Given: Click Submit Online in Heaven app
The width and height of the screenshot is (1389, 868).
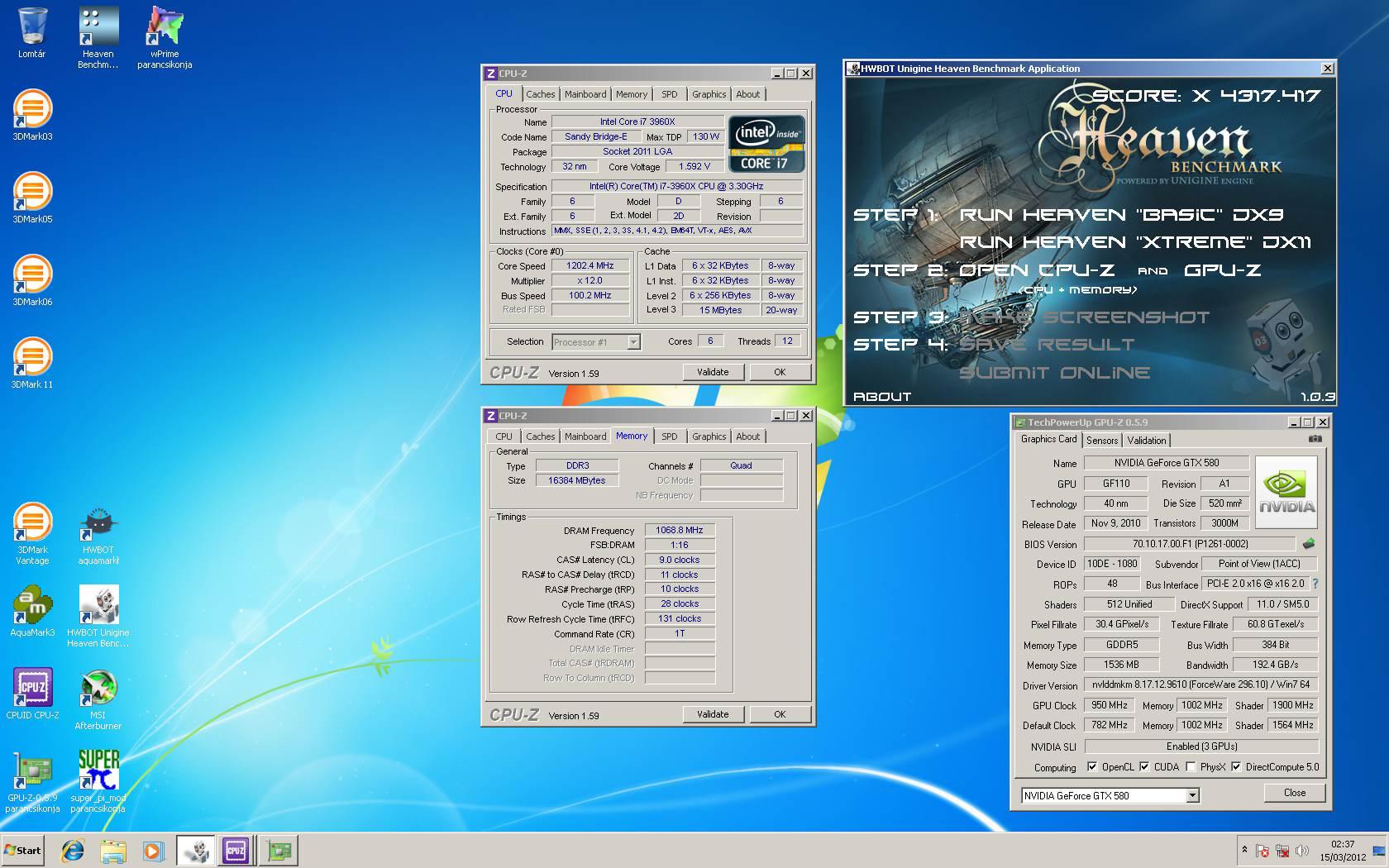Looking at the screenshot, I should click(1054, 373).
